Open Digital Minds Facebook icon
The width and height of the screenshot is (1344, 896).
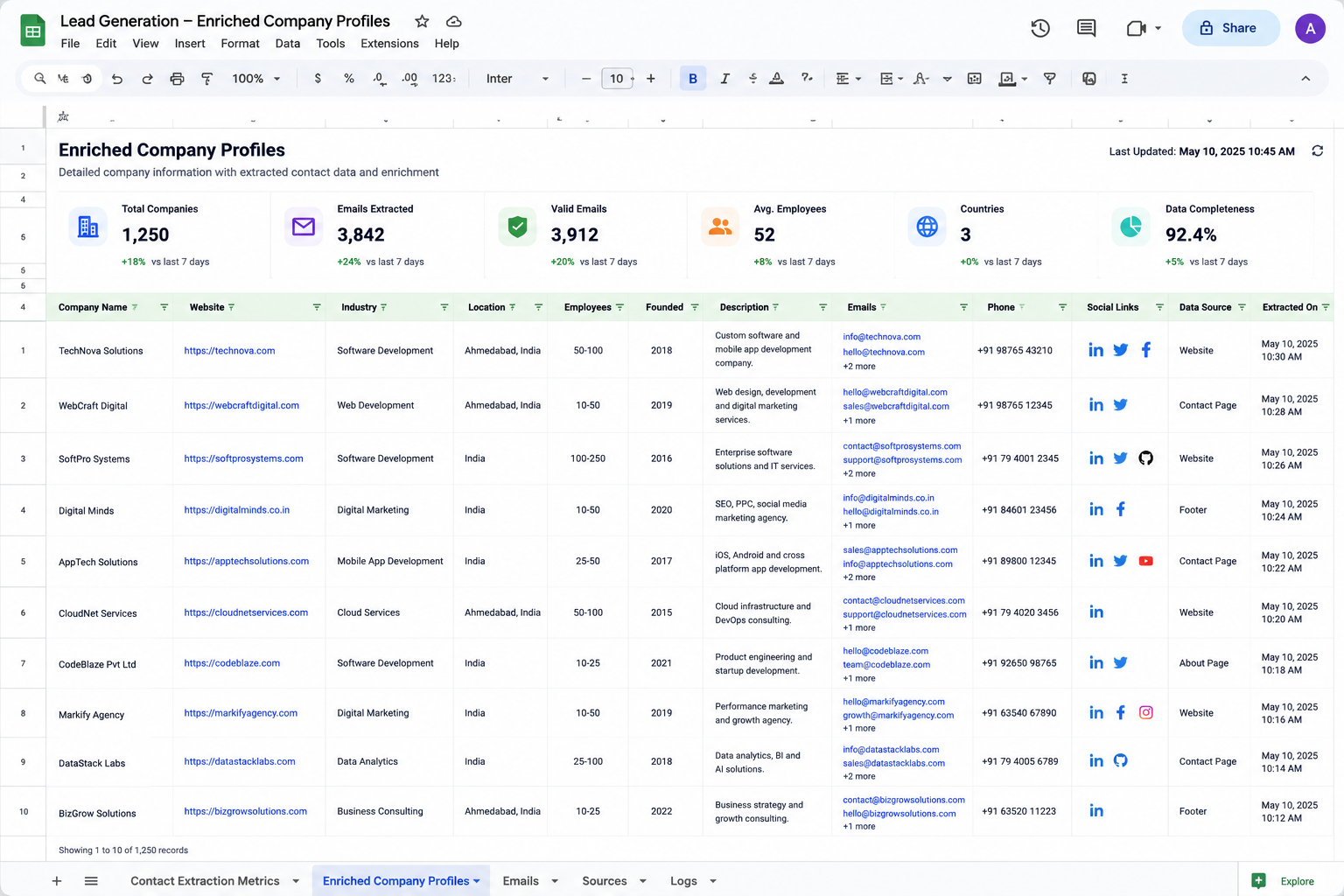point(1121,509)
